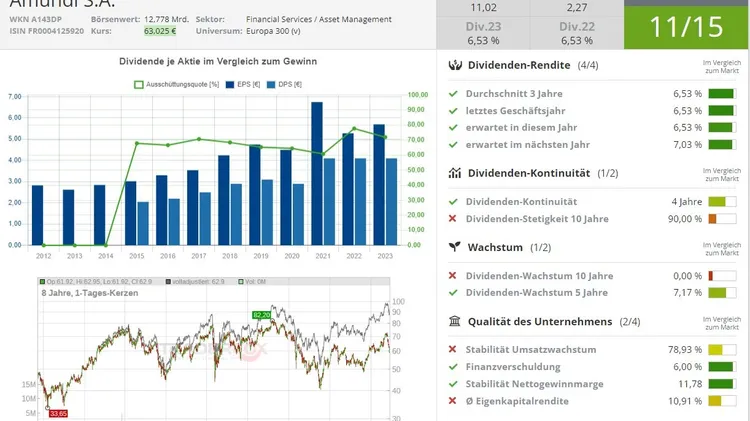Image resolution: width=750 pixels, height=421 pixels.
Task: Click the highlighted Kurs value 63,025 €
Action: click(x=160, y=31)
